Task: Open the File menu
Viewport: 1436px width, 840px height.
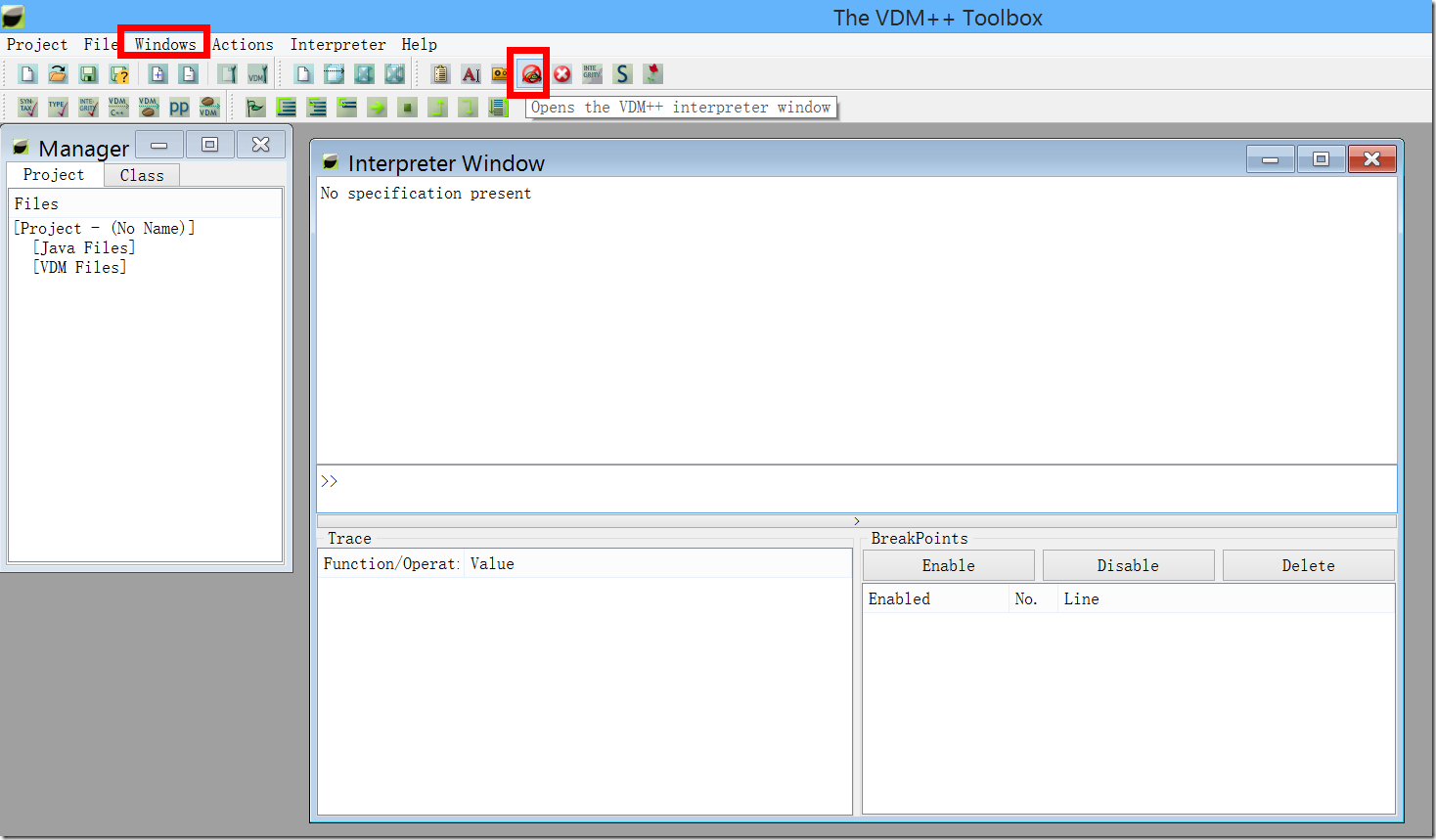Action: click(x=99, y=44)
